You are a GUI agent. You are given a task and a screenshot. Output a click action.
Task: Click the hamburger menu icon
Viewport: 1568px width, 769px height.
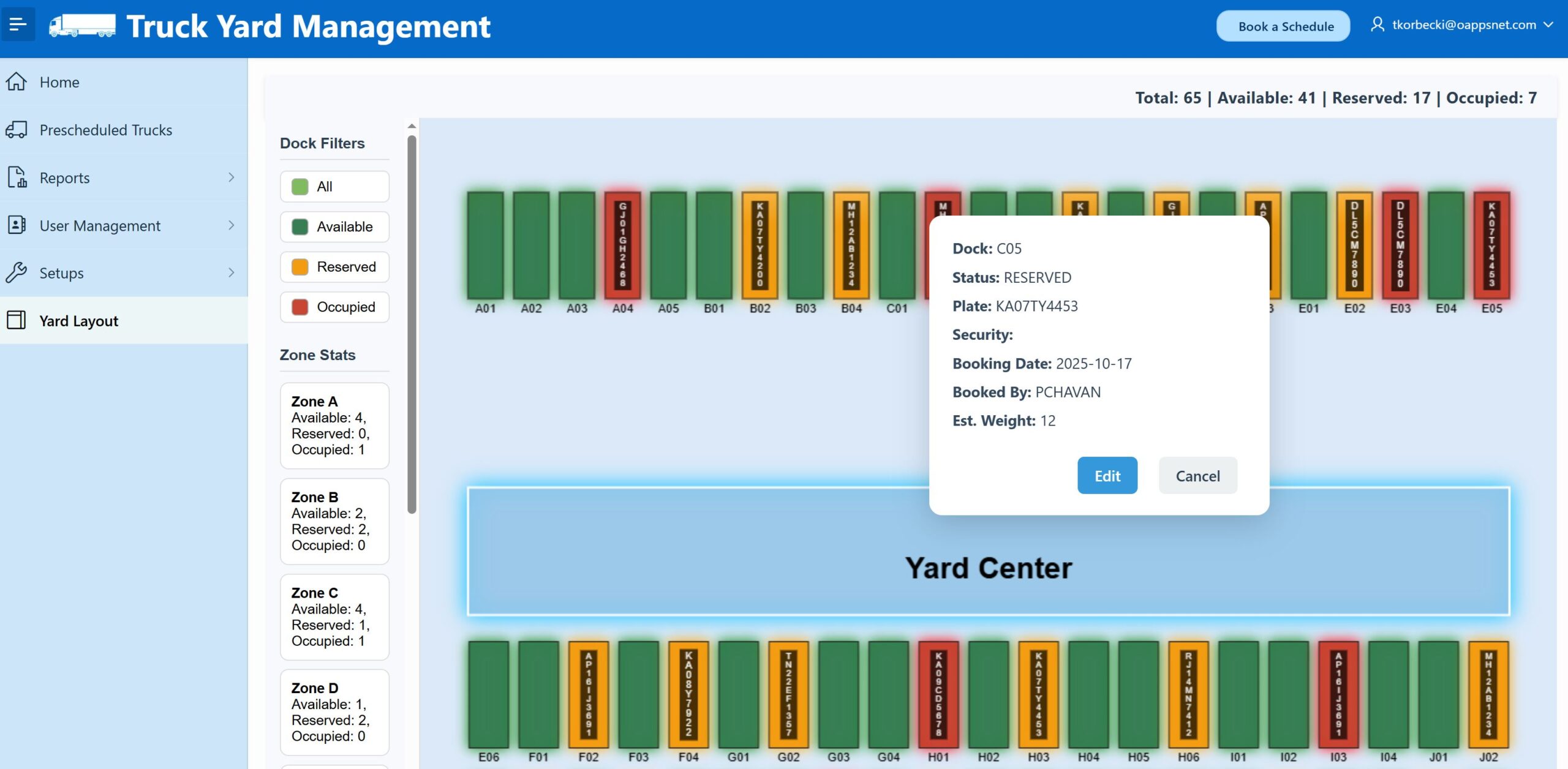tap(18, 25)
